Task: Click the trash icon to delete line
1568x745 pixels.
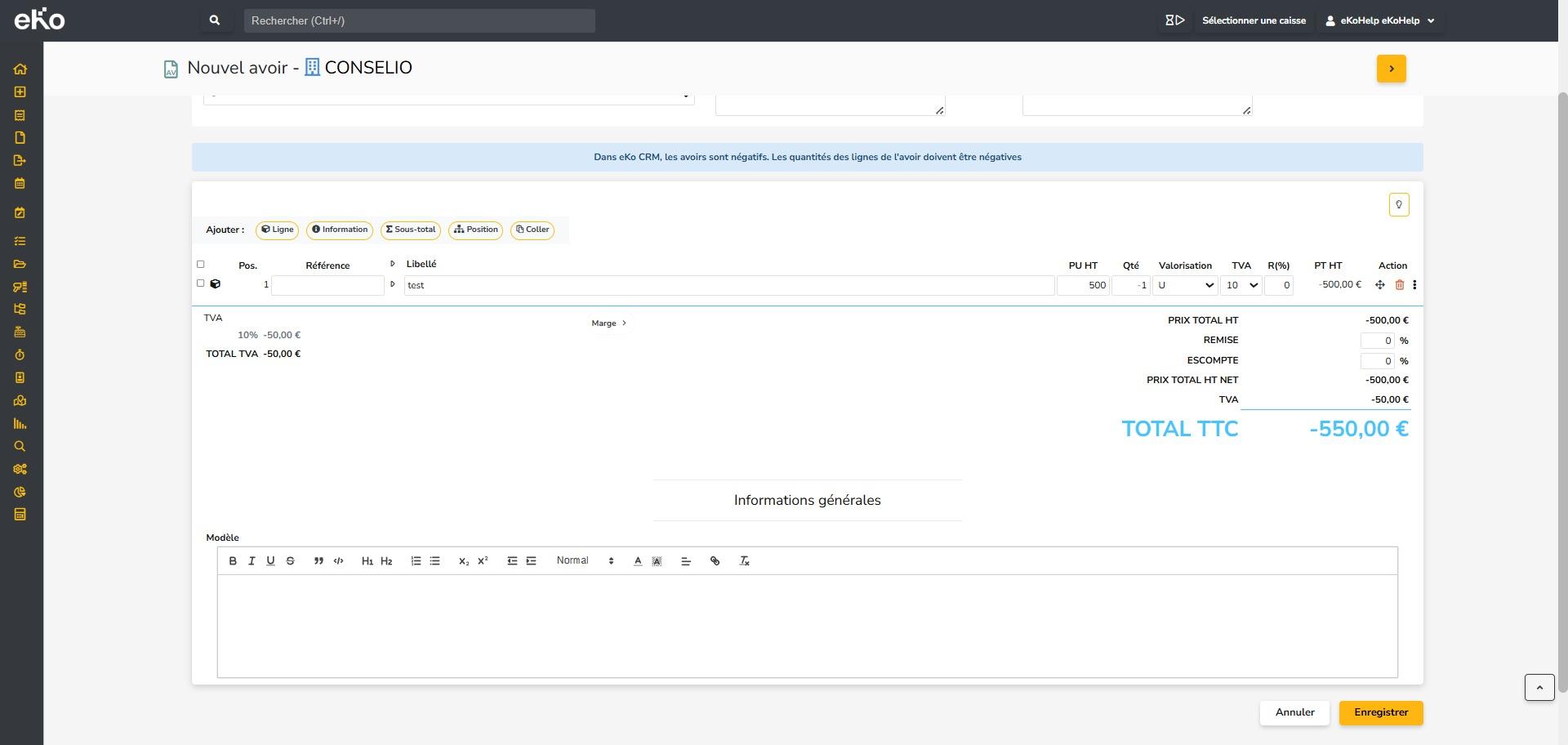Action: coord(1399,285)
